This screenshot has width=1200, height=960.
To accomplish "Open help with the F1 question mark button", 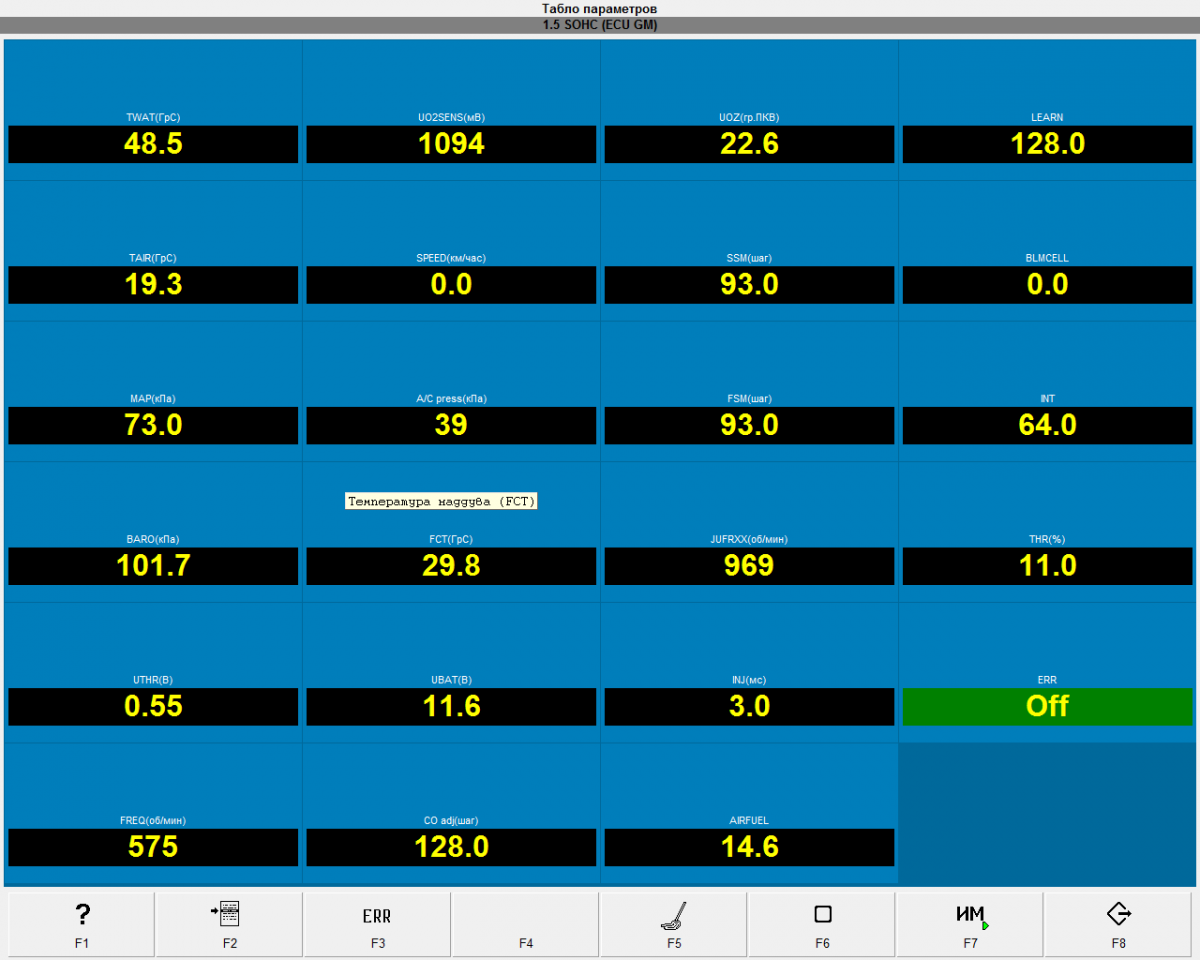I will click(x=82, y=925).
